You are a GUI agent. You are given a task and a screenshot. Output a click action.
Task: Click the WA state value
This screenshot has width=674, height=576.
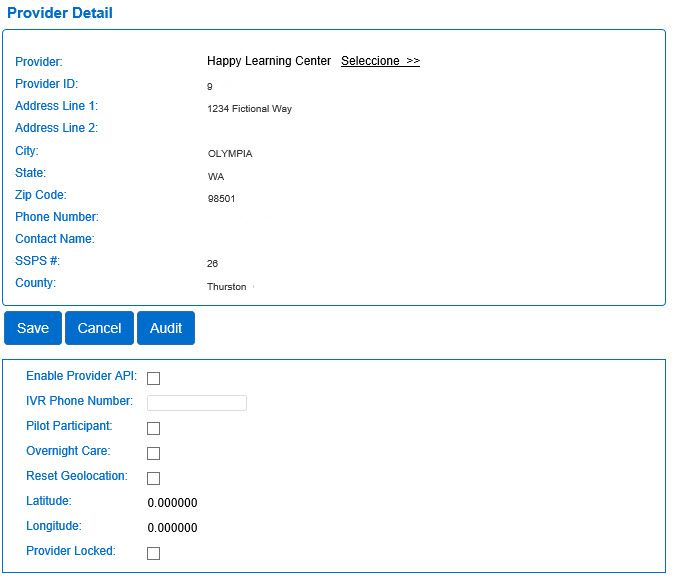tap(216, 177)
